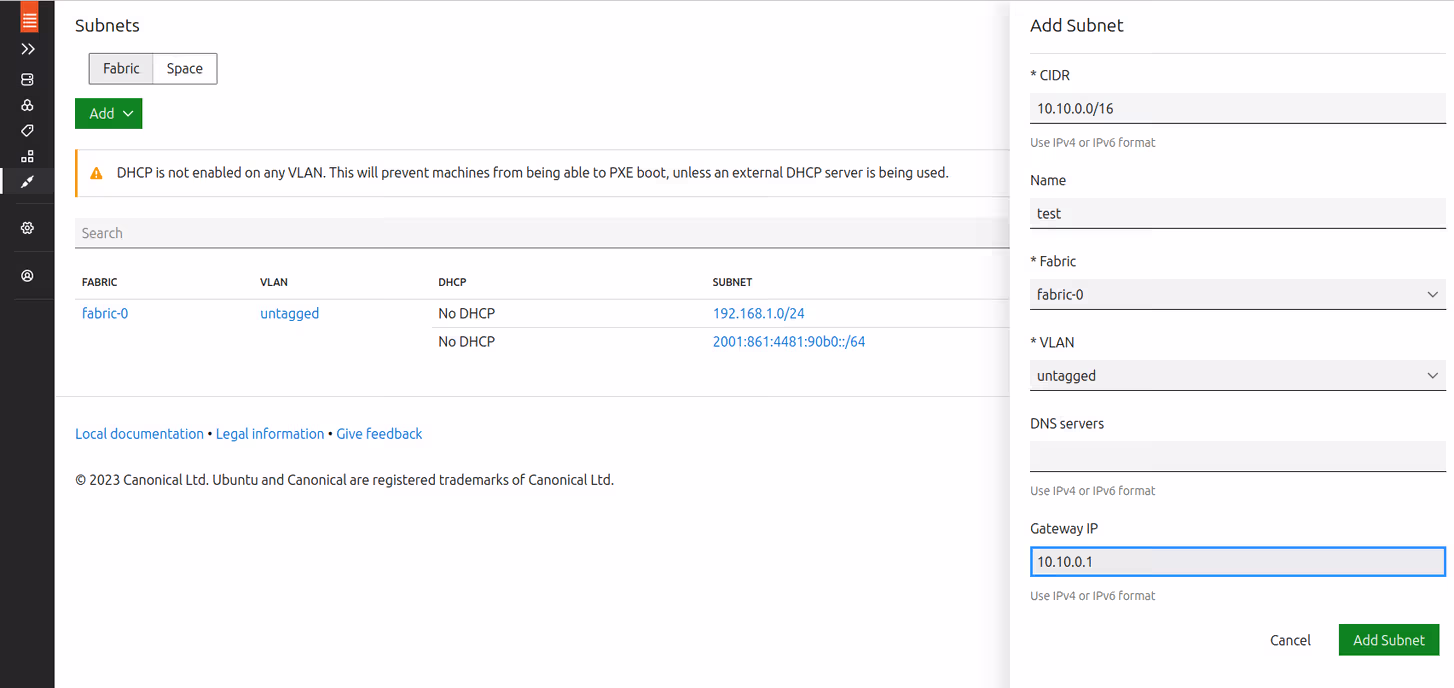The image size is (1454, 688).
Task: Expand the sidebar with double-chevron icon
Action: point(28,49)
